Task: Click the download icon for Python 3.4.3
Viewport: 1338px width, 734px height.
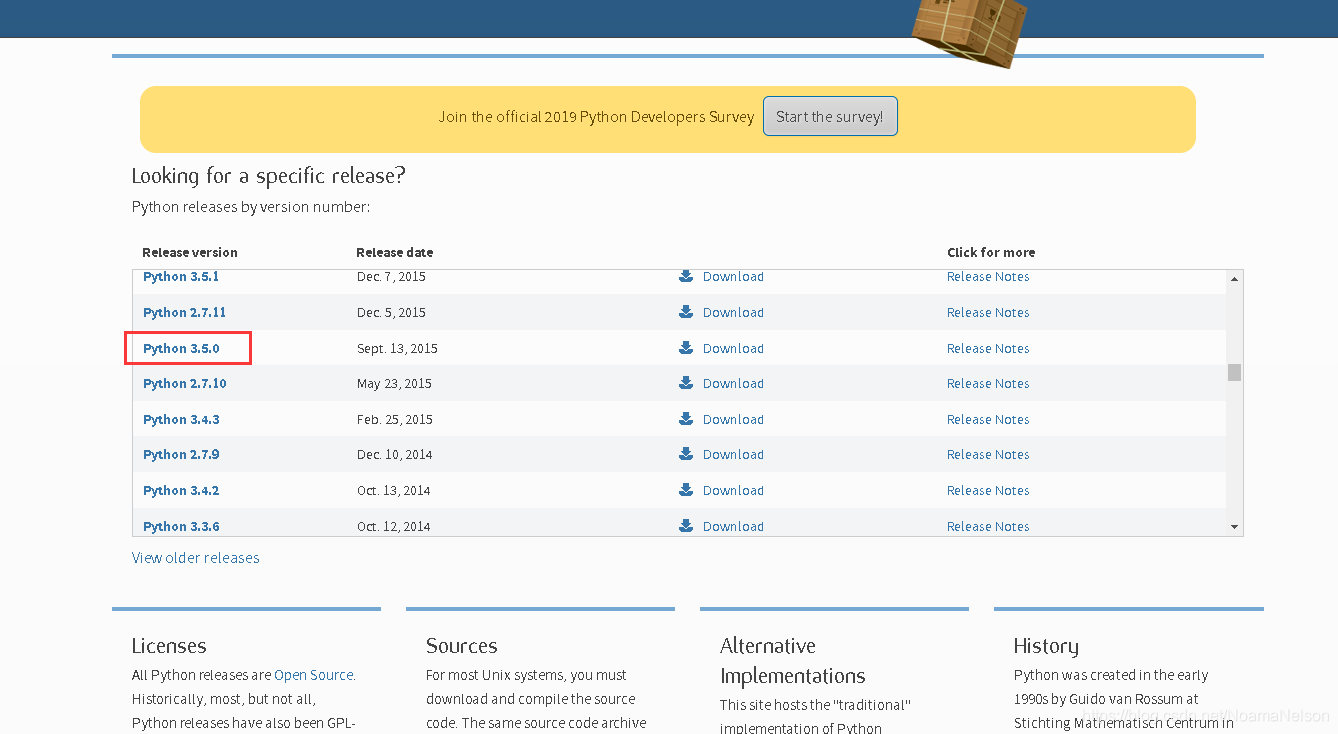Action: (x=686, y=419)
